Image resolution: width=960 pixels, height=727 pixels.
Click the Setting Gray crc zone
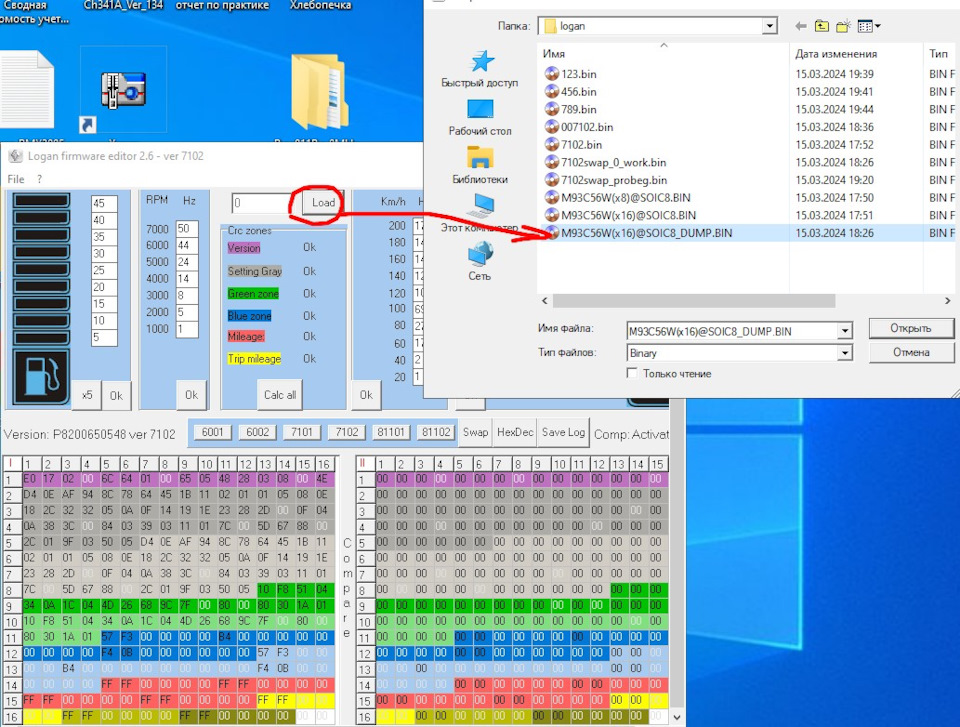click(x=255, y=271)
